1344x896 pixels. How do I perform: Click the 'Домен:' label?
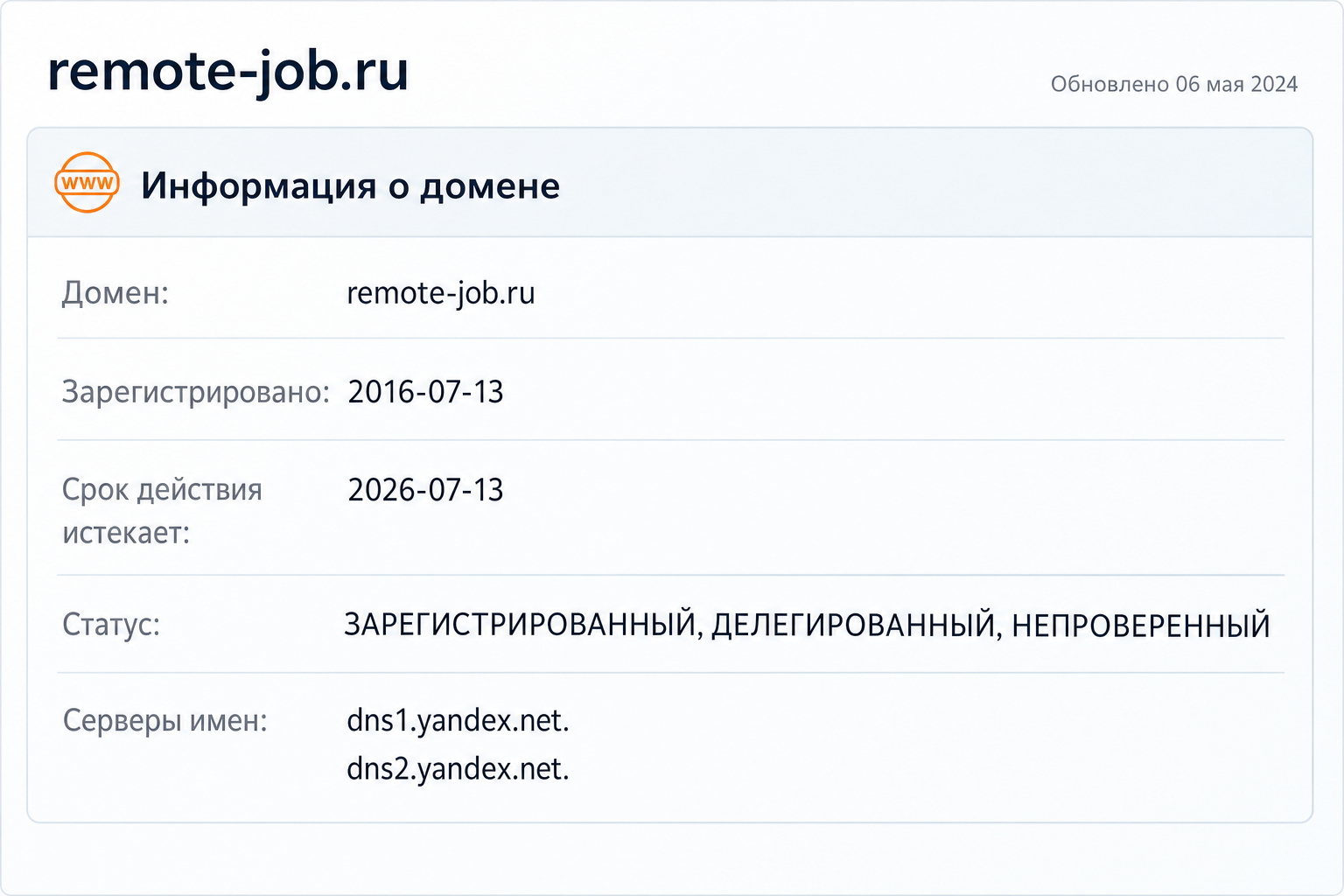[x=115, y=293]
